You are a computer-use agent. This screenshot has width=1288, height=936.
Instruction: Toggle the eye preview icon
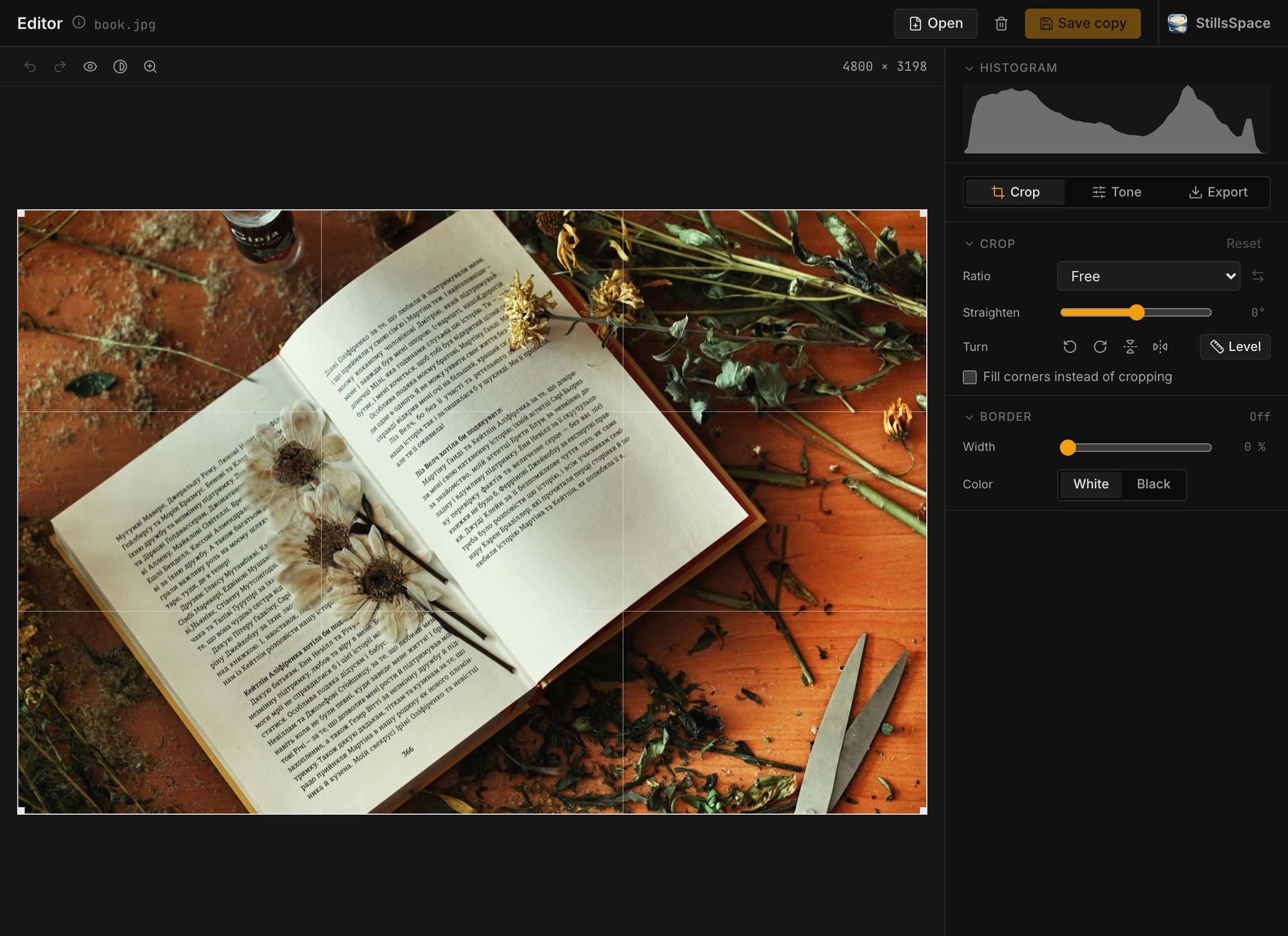click(x=90, y=66)
